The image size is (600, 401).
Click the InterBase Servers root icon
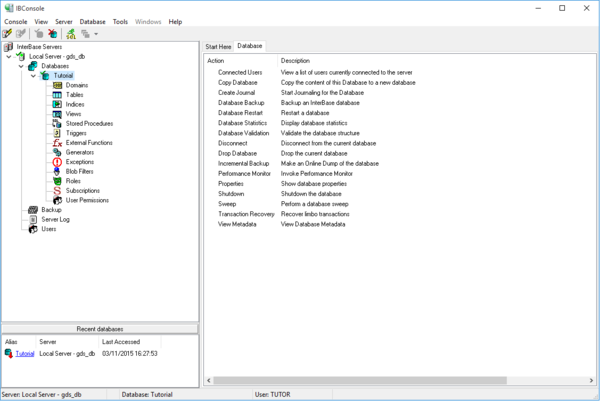pos(8,47)
